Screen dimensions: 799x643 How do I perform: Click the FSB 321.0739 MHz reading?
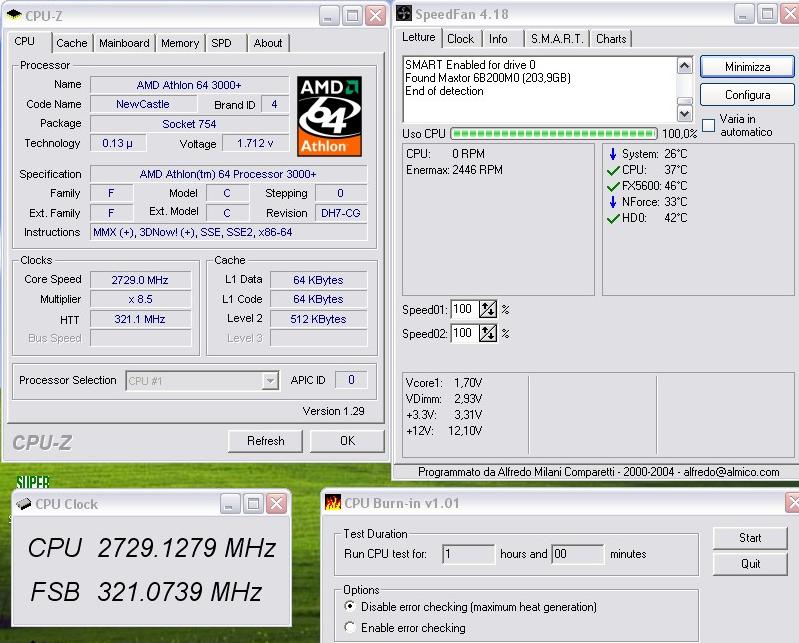[x=146, y=592]
